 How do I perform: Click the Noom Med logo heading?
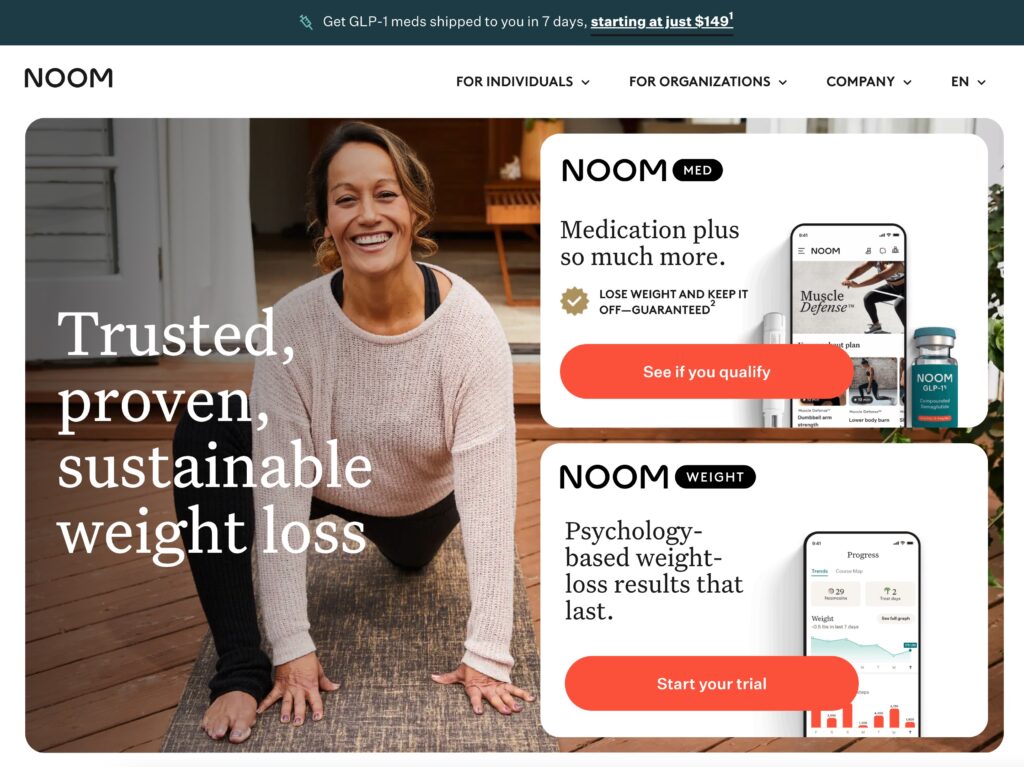642,171
